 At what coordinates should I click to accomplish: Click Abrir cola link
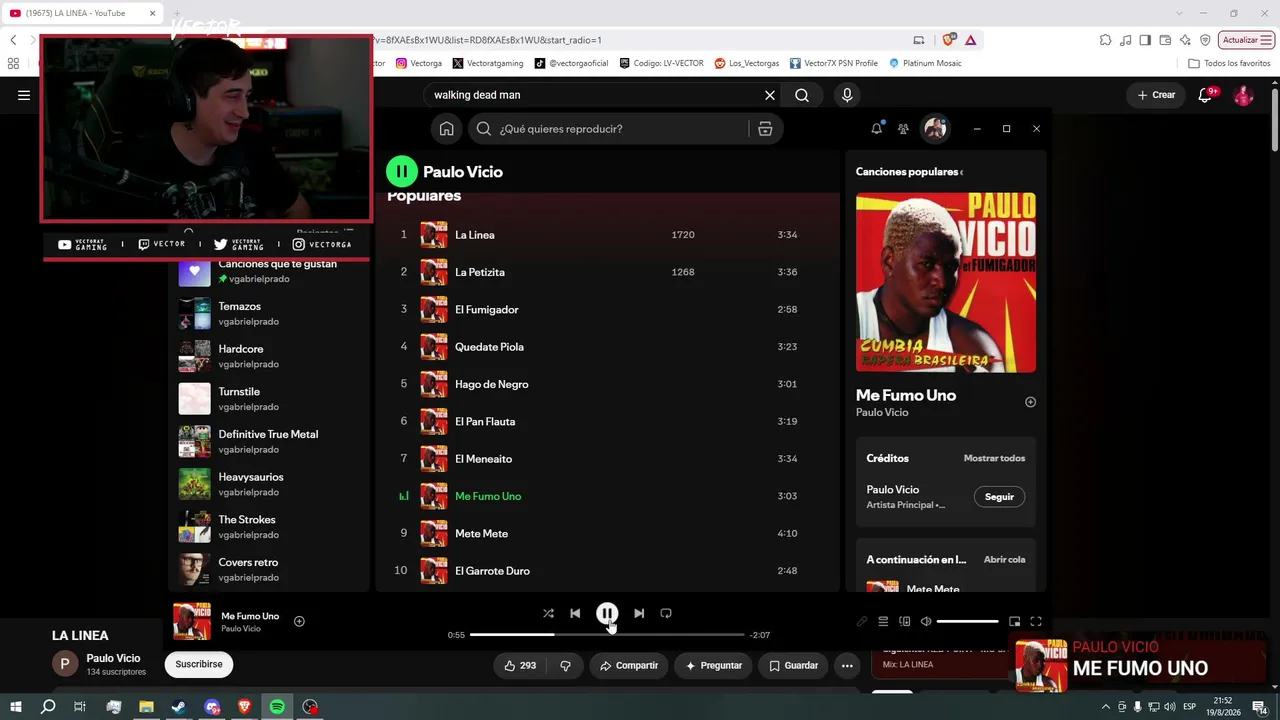coord(1004,560)
